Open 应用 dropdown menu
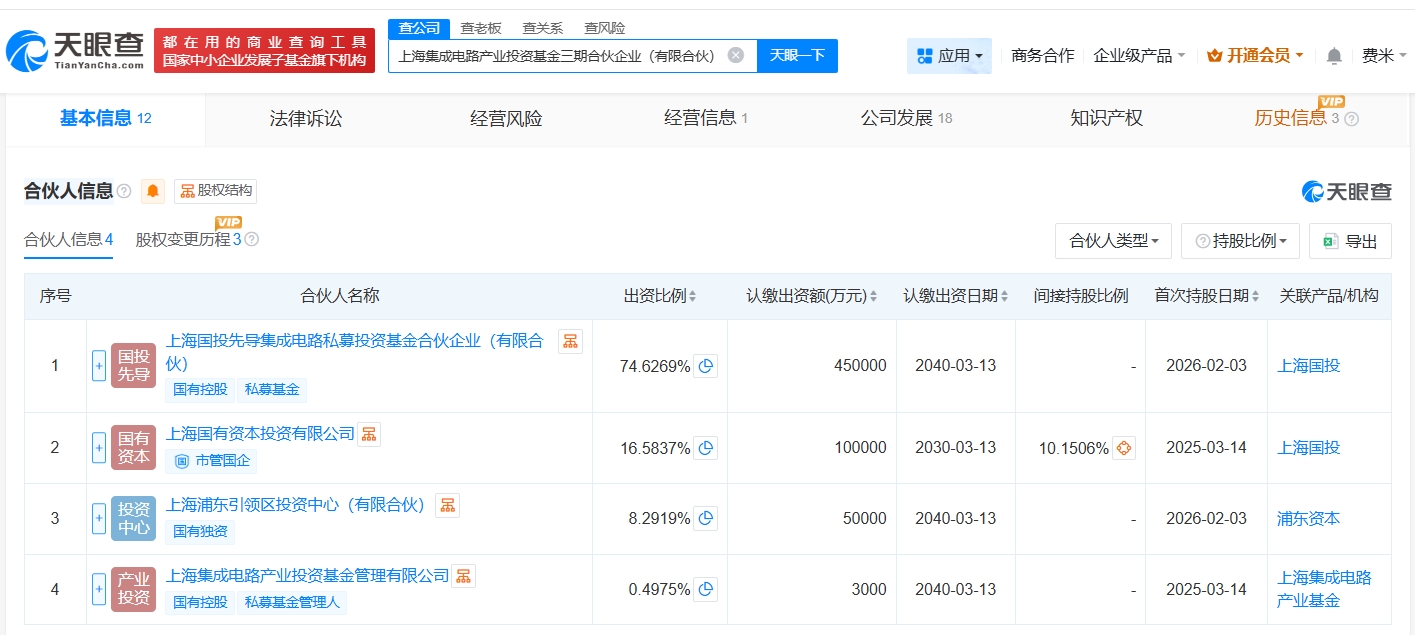The image size is (1415, 635). (x=949, y=56)
